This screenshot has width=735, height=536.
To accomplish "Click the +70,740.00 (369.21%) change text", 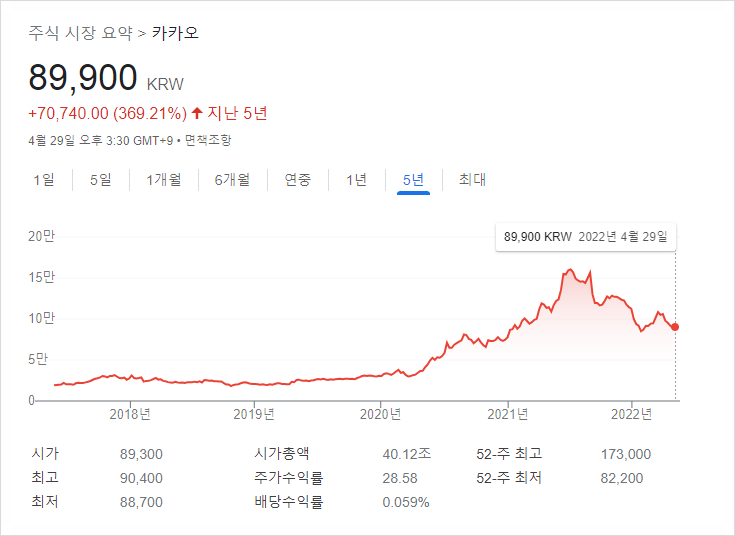I will [108, 113].
